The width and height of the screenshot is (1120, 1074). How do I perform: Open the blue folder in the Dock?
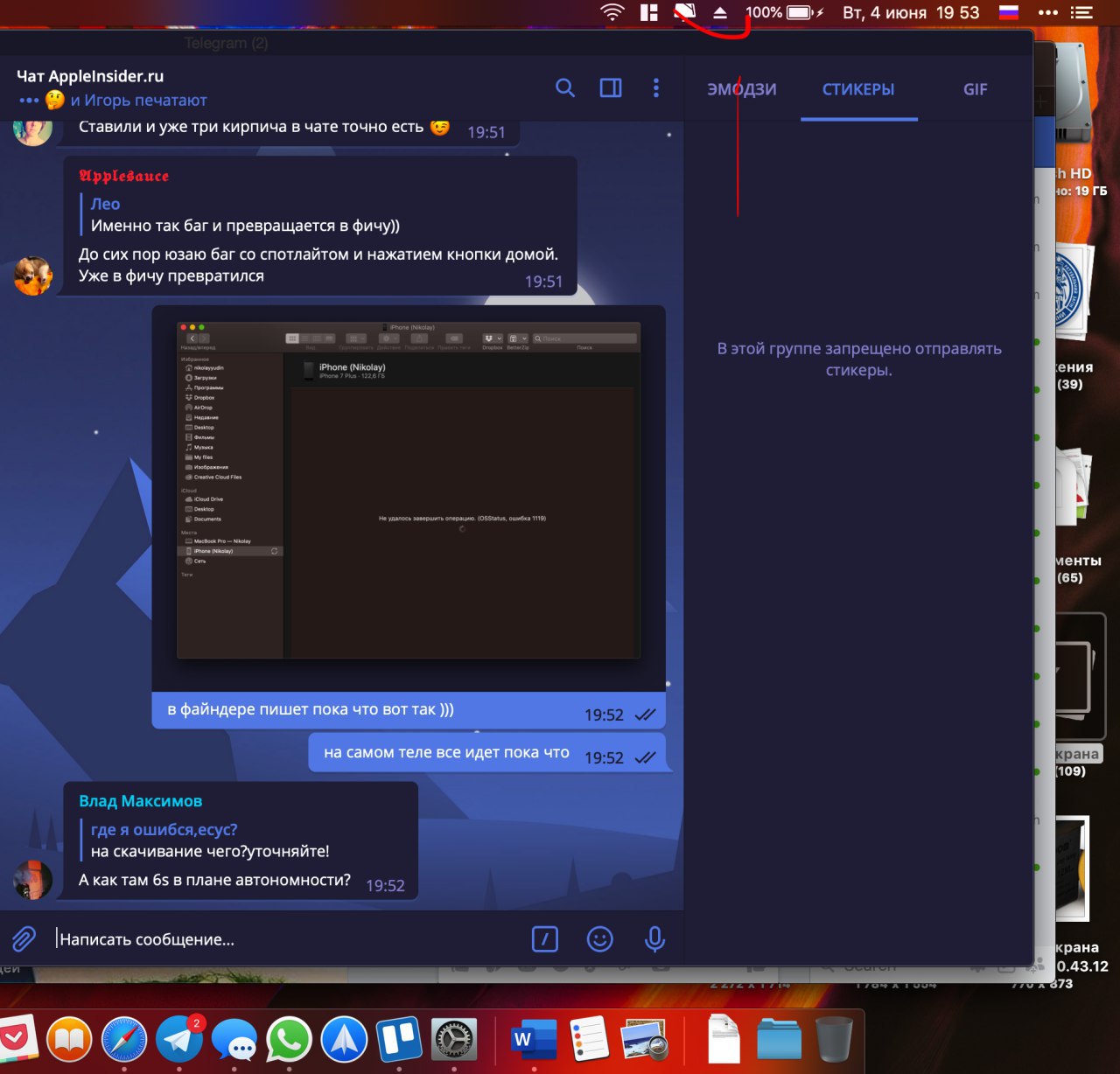779,1040
